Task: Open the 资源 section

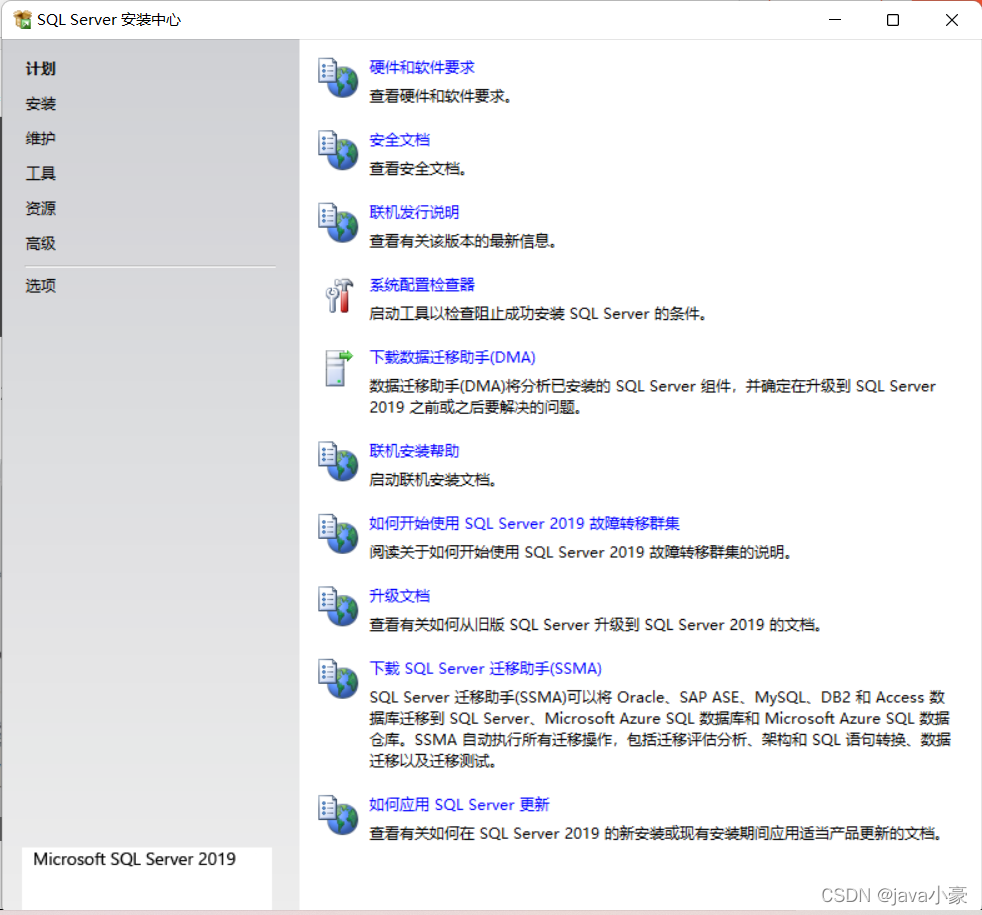Action: (x=41, y=209)
